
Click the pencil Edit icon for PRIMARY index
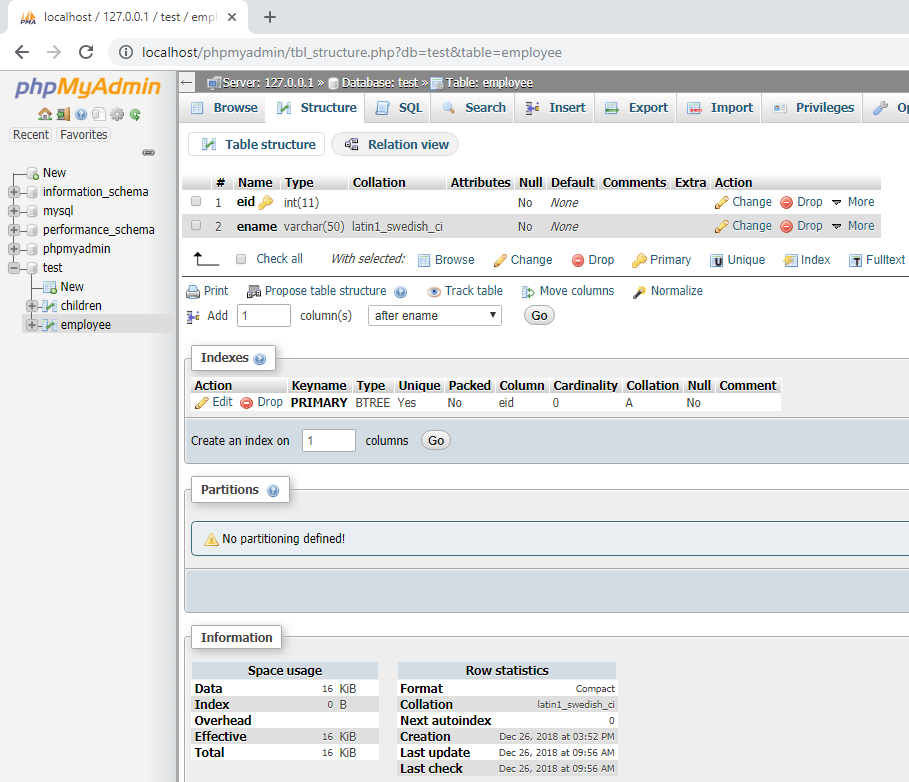(202, 402)
